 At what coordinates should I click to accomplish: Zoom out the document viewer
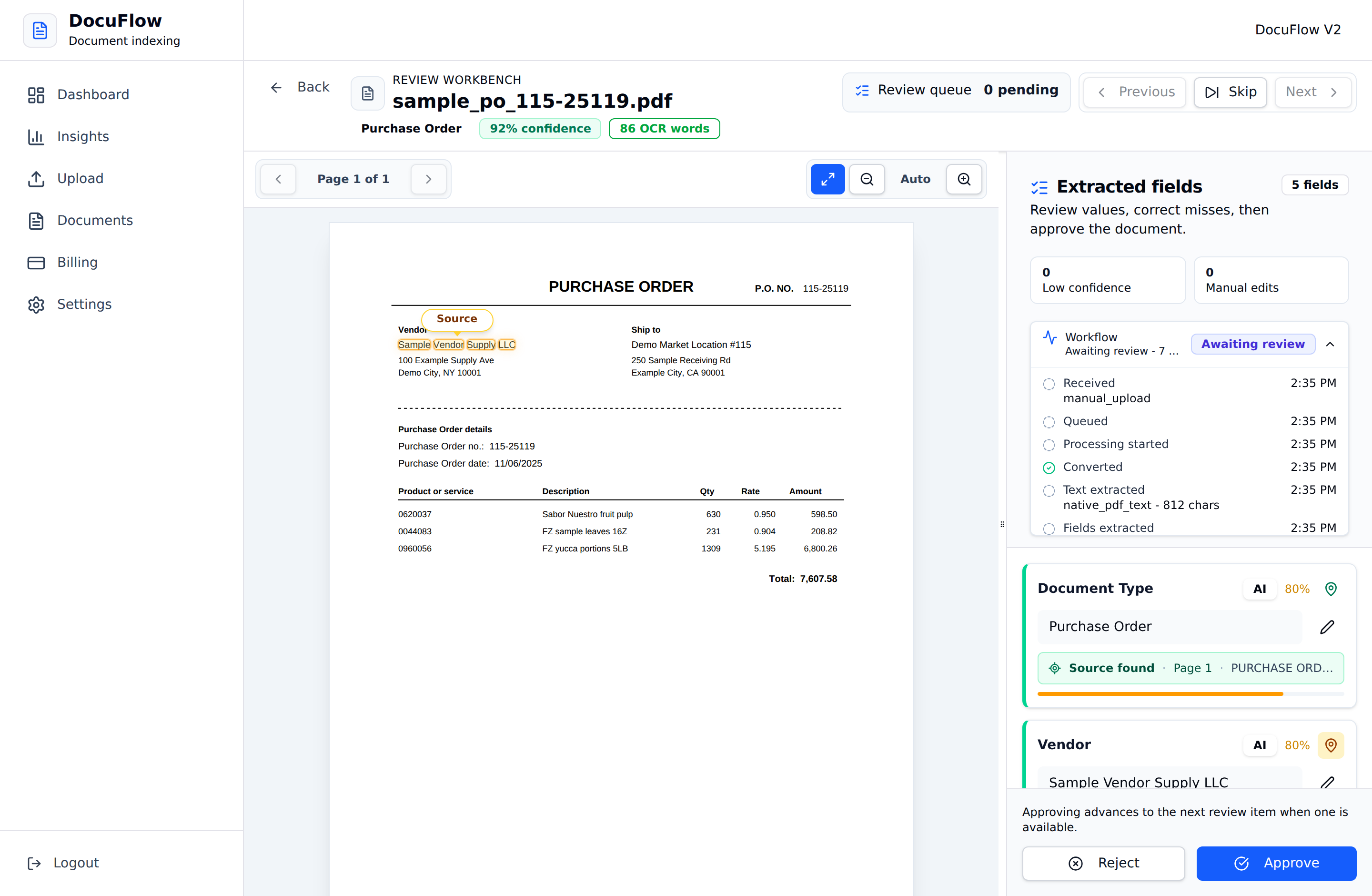(x=867, y=179)
